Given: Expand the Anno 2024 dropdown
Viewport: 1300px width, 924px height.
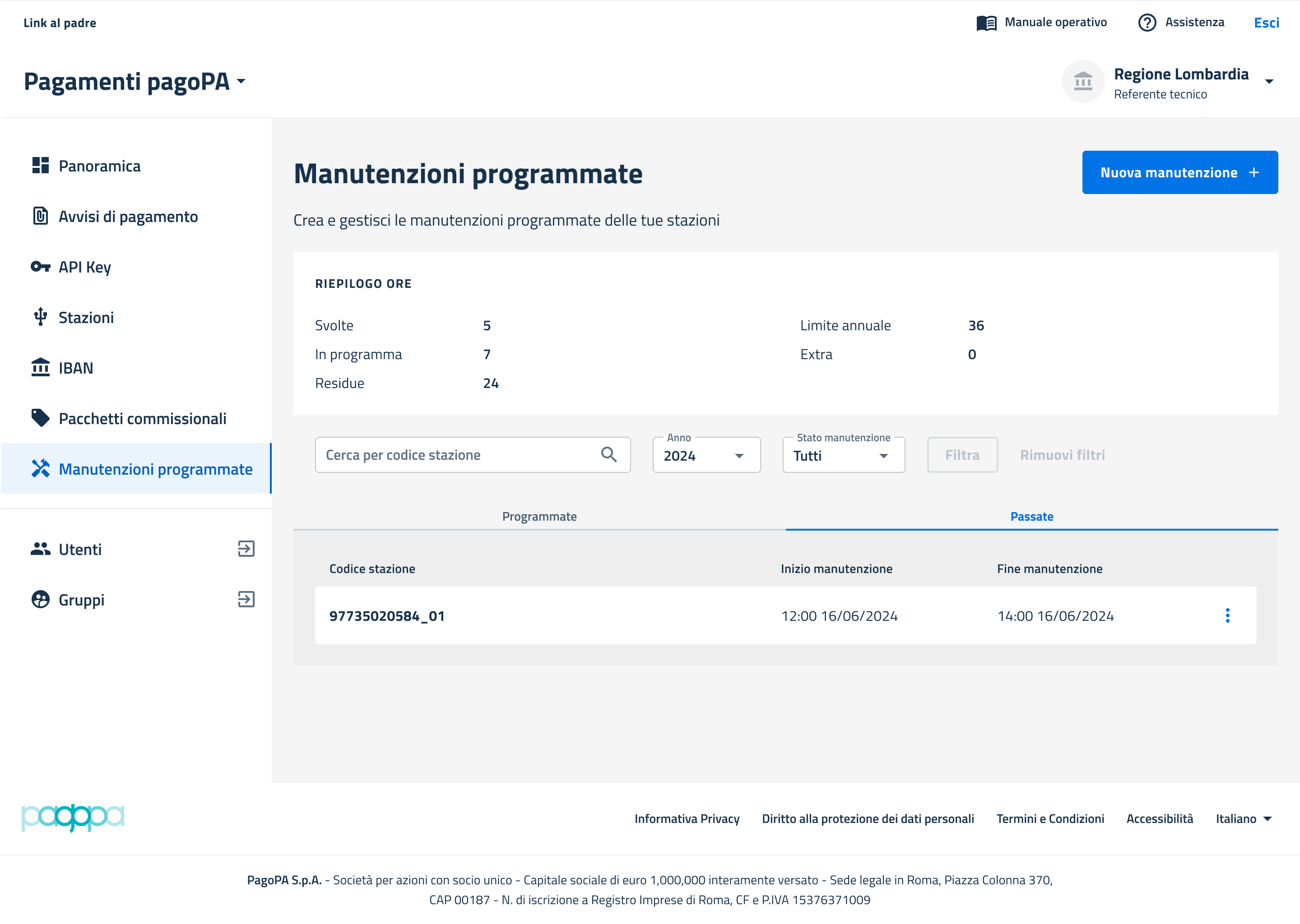Looking at the screenshot, I should tap(706, 456).
